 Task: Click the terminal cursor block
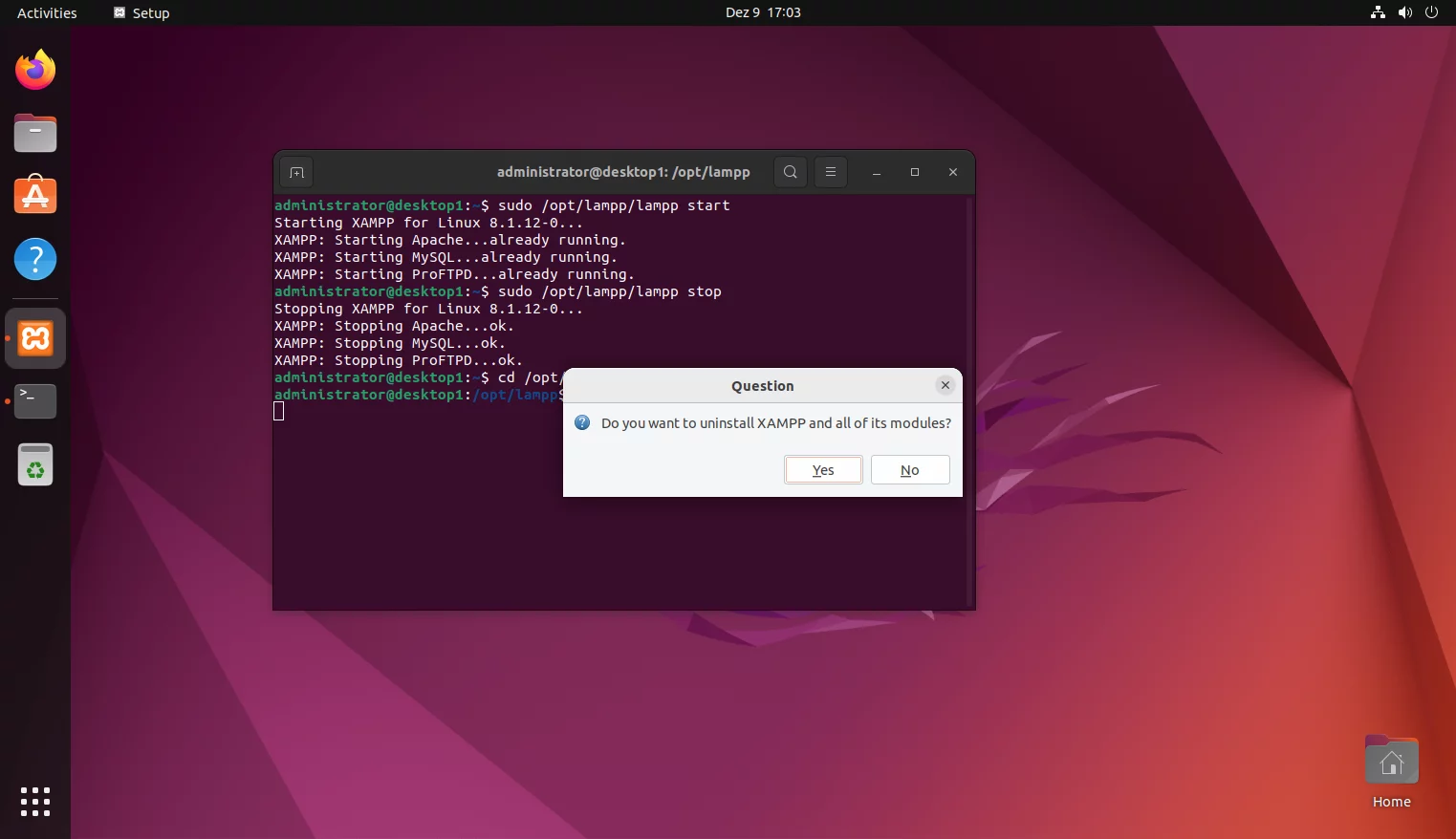click(279, 411)
